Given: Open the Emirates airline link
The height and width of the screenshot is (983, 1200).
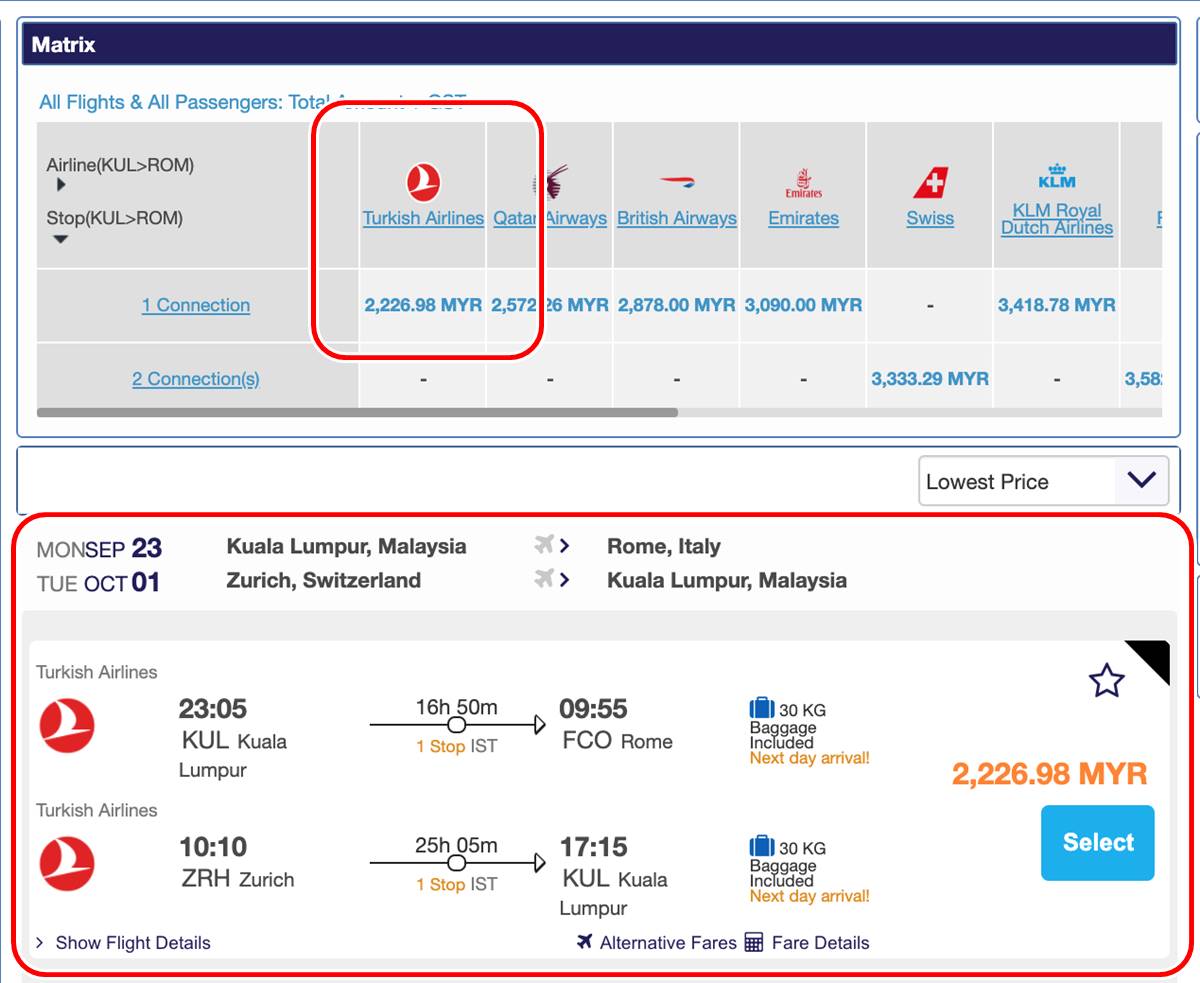Looking at the screenshot, I should click(x=803, y=218).
